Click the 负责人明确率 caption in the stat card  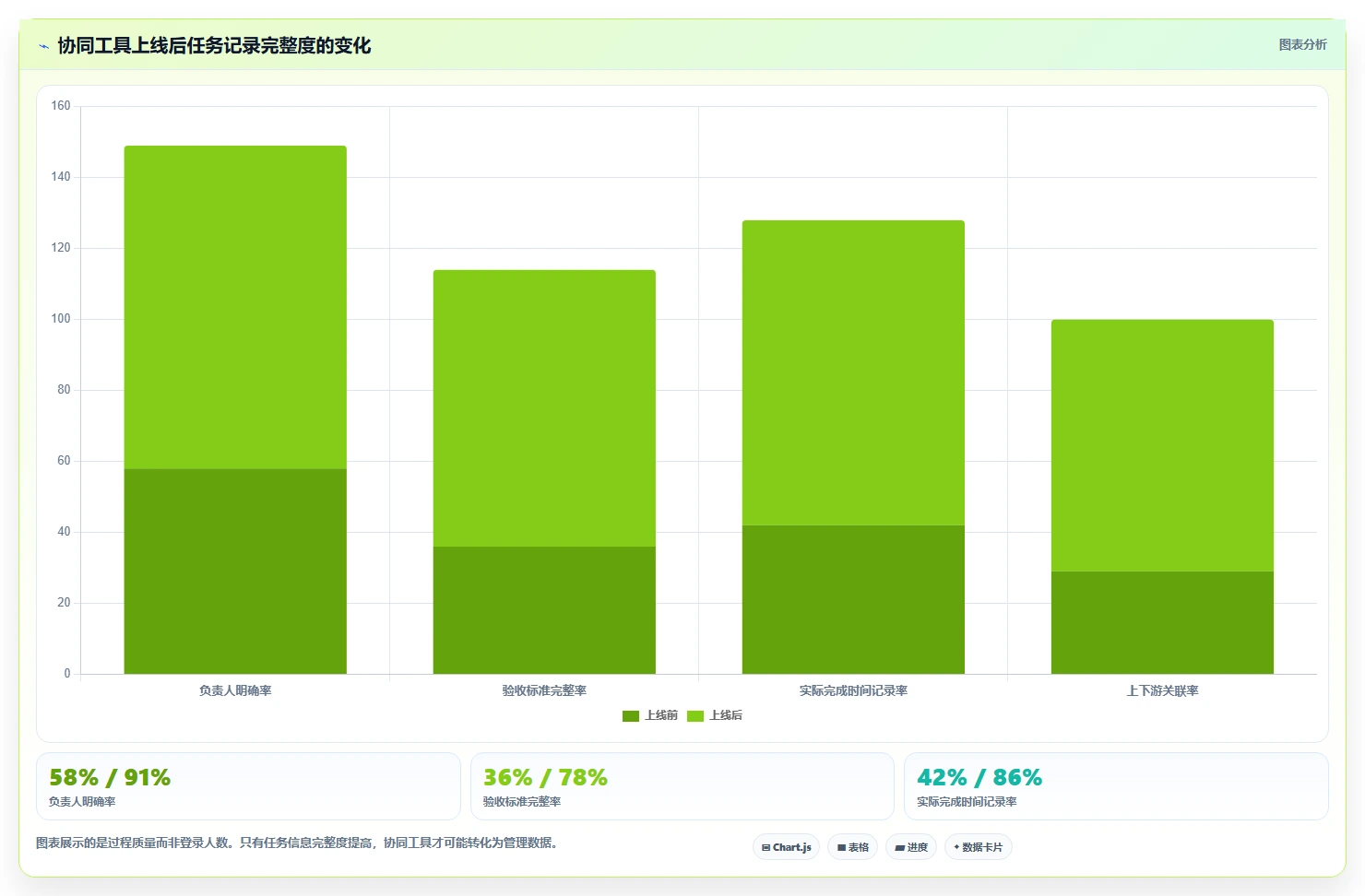[x=82, y=802]
